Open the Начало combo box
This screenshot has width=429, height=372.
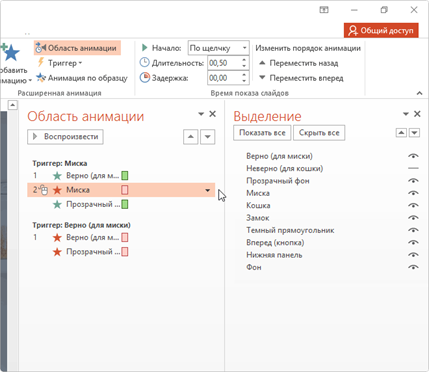[x=218, y=48]
